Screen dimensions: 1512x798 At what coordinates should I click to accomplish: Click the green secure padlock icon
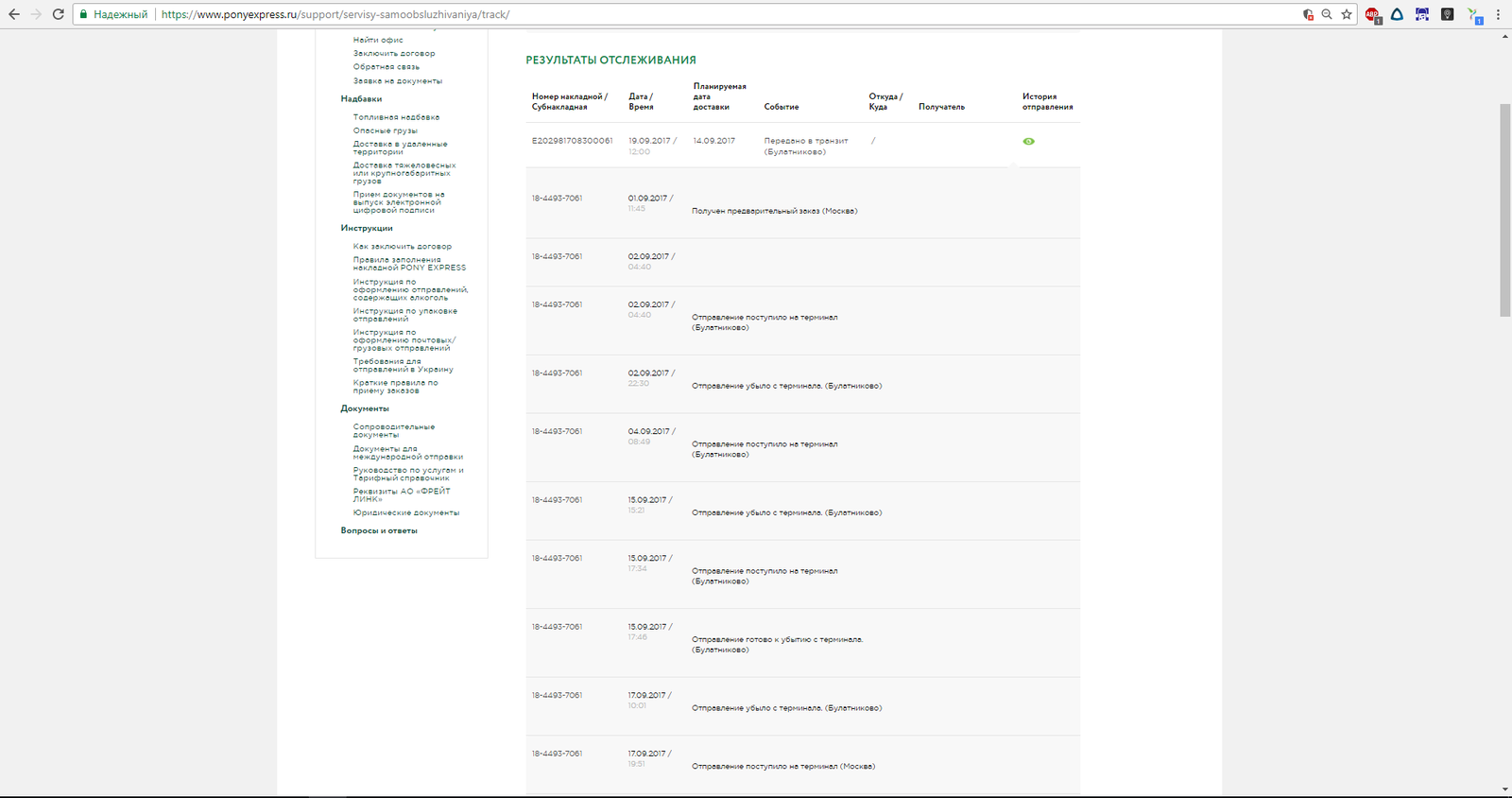83,14
